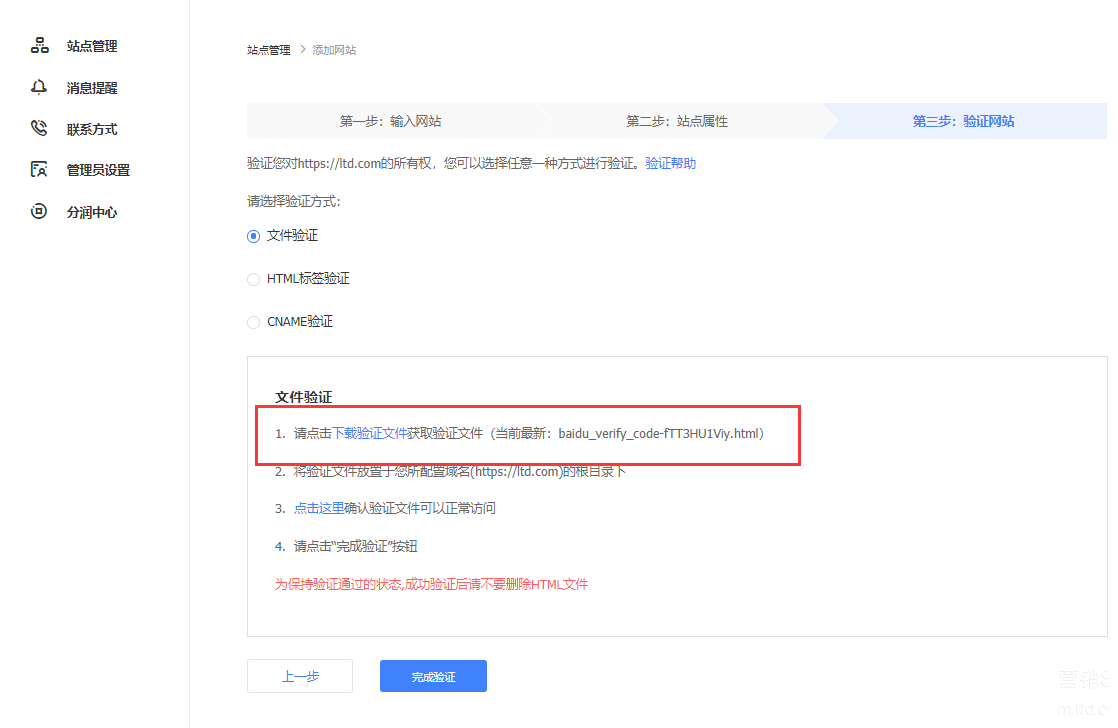Go to step 第一步：输入网站
This screenshot has width=1118, height=728.
click(x=390, y=121)
